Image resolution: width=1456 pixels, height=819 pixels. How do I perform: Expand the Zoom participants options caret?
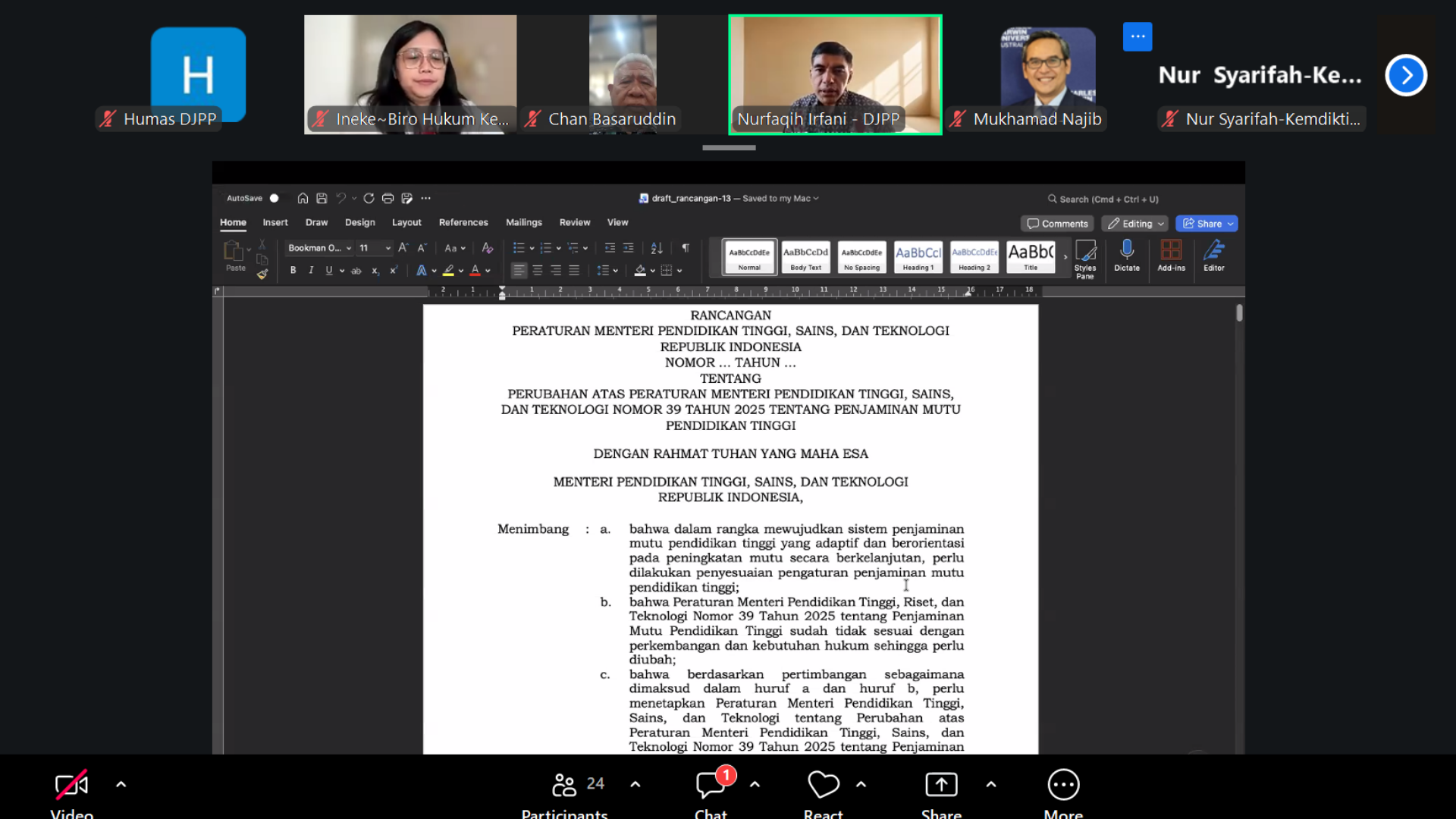[635, 785]
